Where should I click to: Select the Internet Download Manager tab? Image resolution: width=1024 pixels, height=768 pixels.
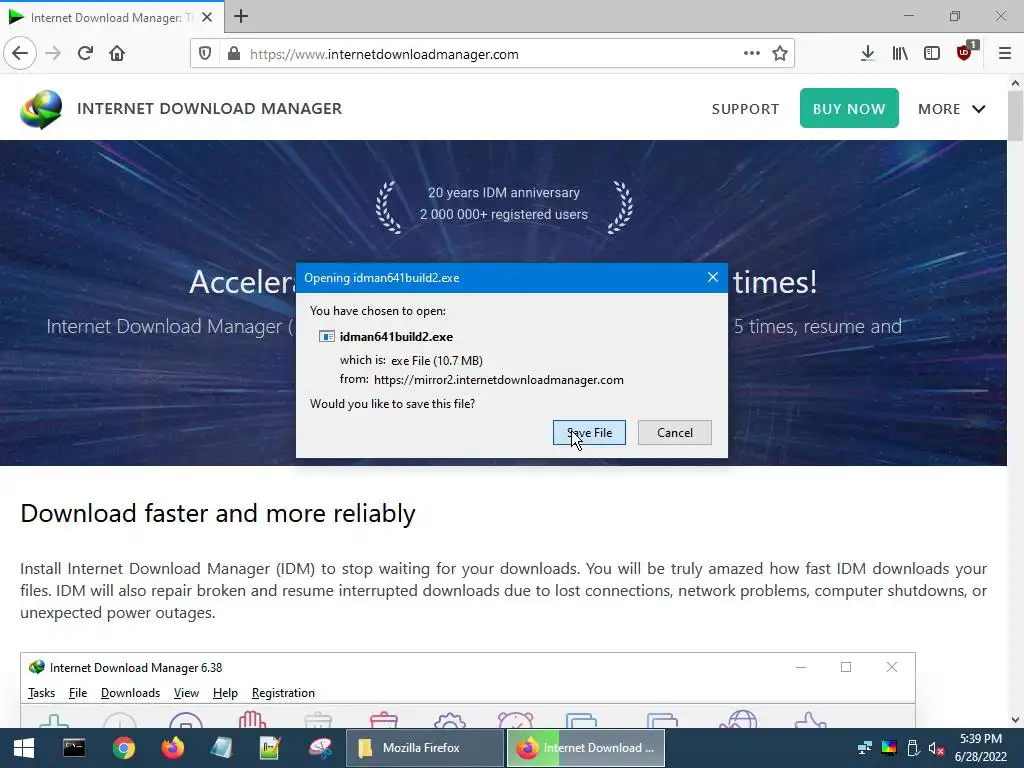112,17
